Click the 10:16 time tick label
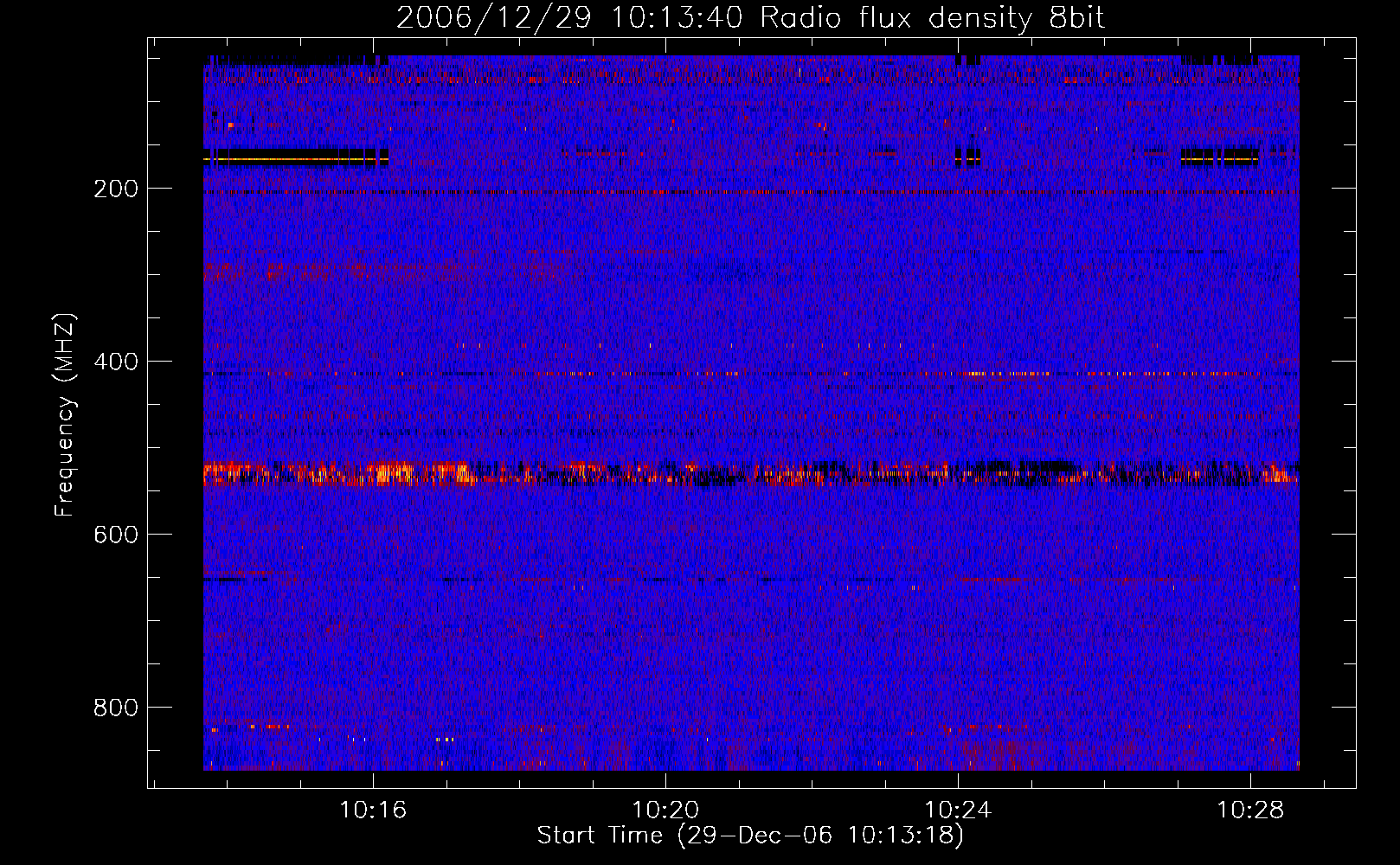The height and width of the screenshot is (865, 1400). (373, 811)
